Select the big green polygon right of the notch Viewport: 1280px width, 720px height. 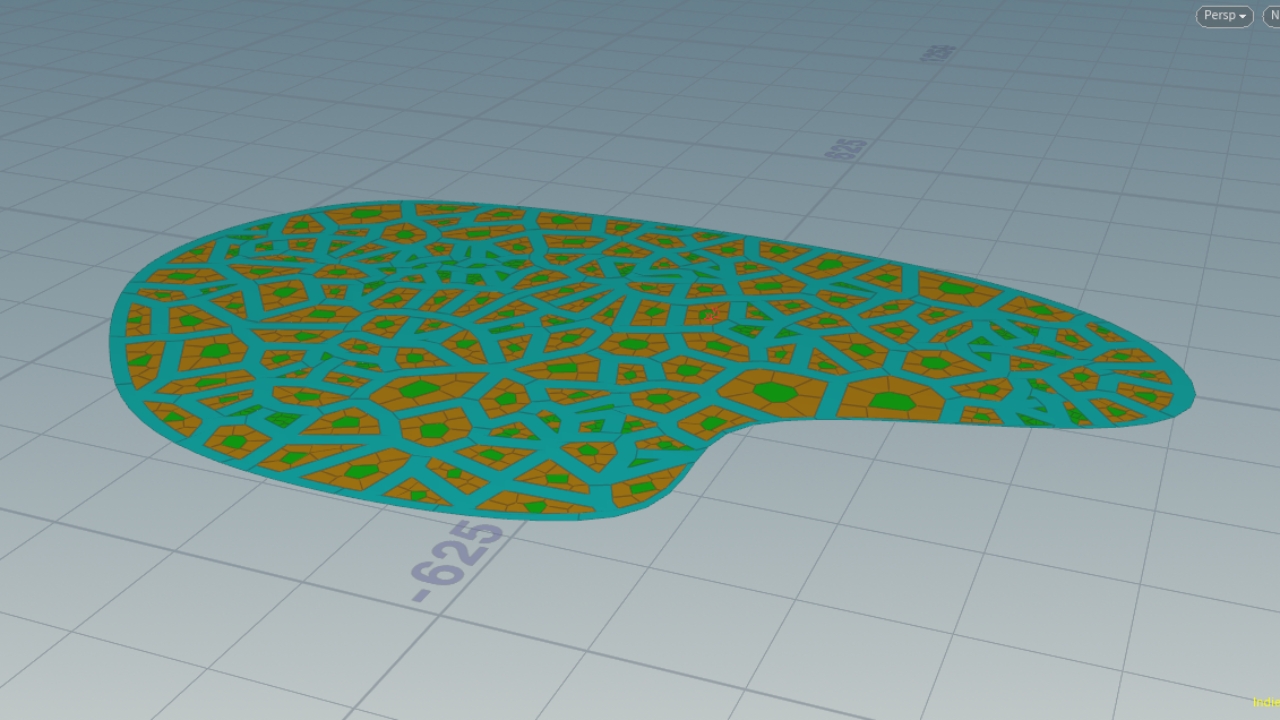pos(891,402)
